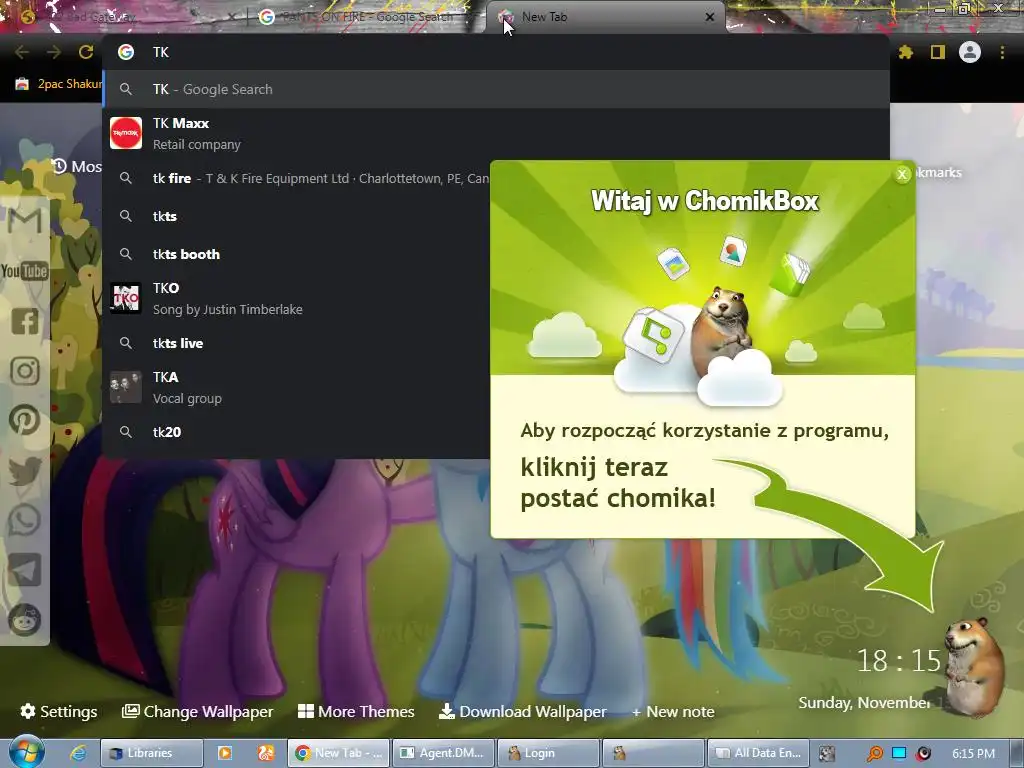Click the 6:15 PM system clock

[973, 754]
